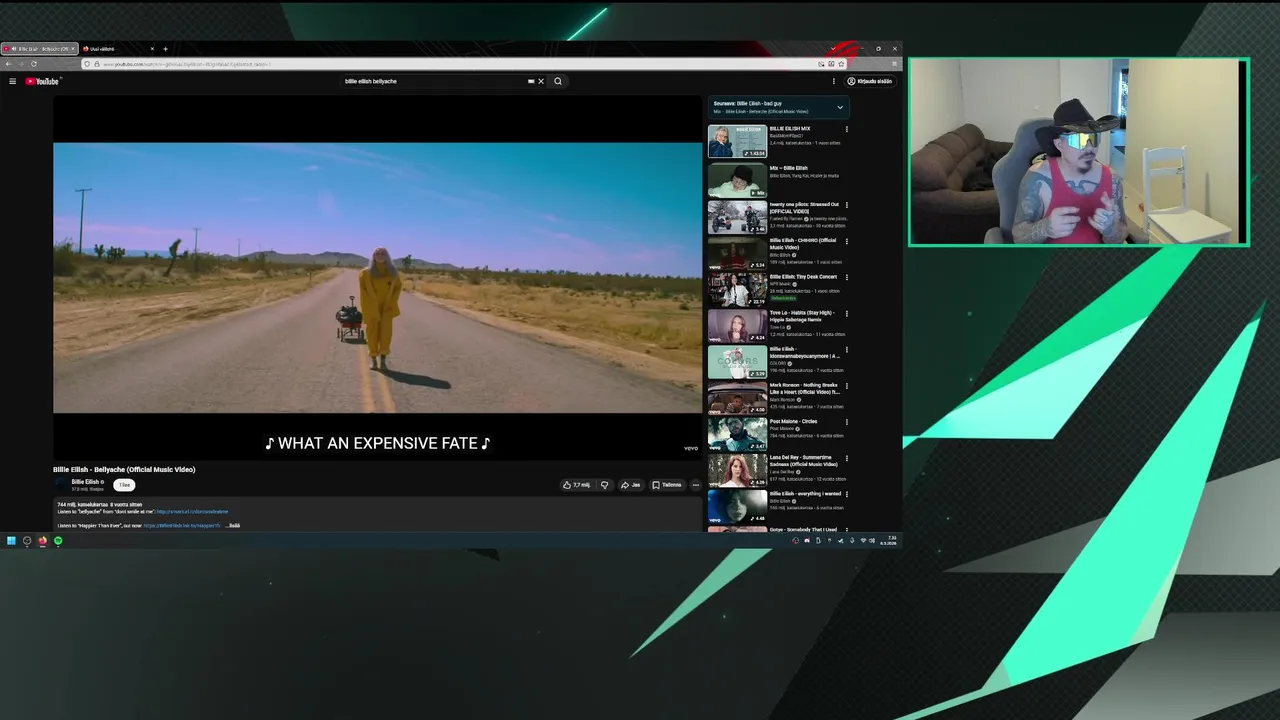
Task: Like the video with the 7,7 milj. button
Action: tap(577, 485)
